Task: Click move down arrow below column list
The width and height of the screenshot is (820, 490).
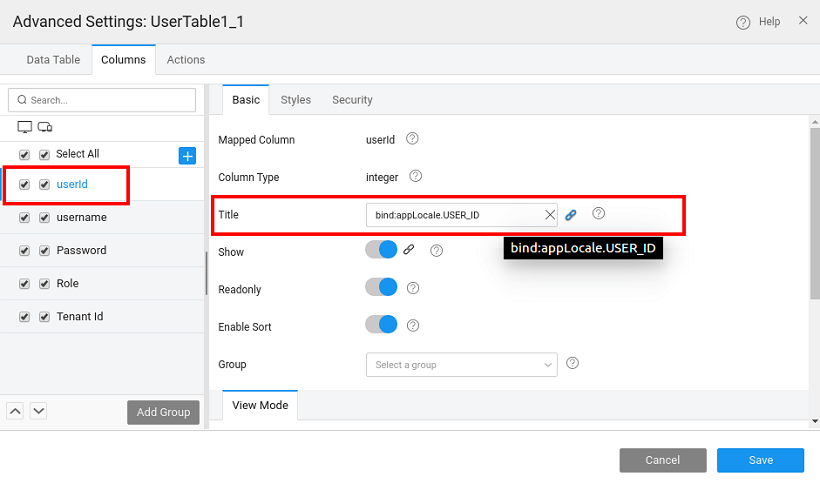Action: [x=38, y=411]
